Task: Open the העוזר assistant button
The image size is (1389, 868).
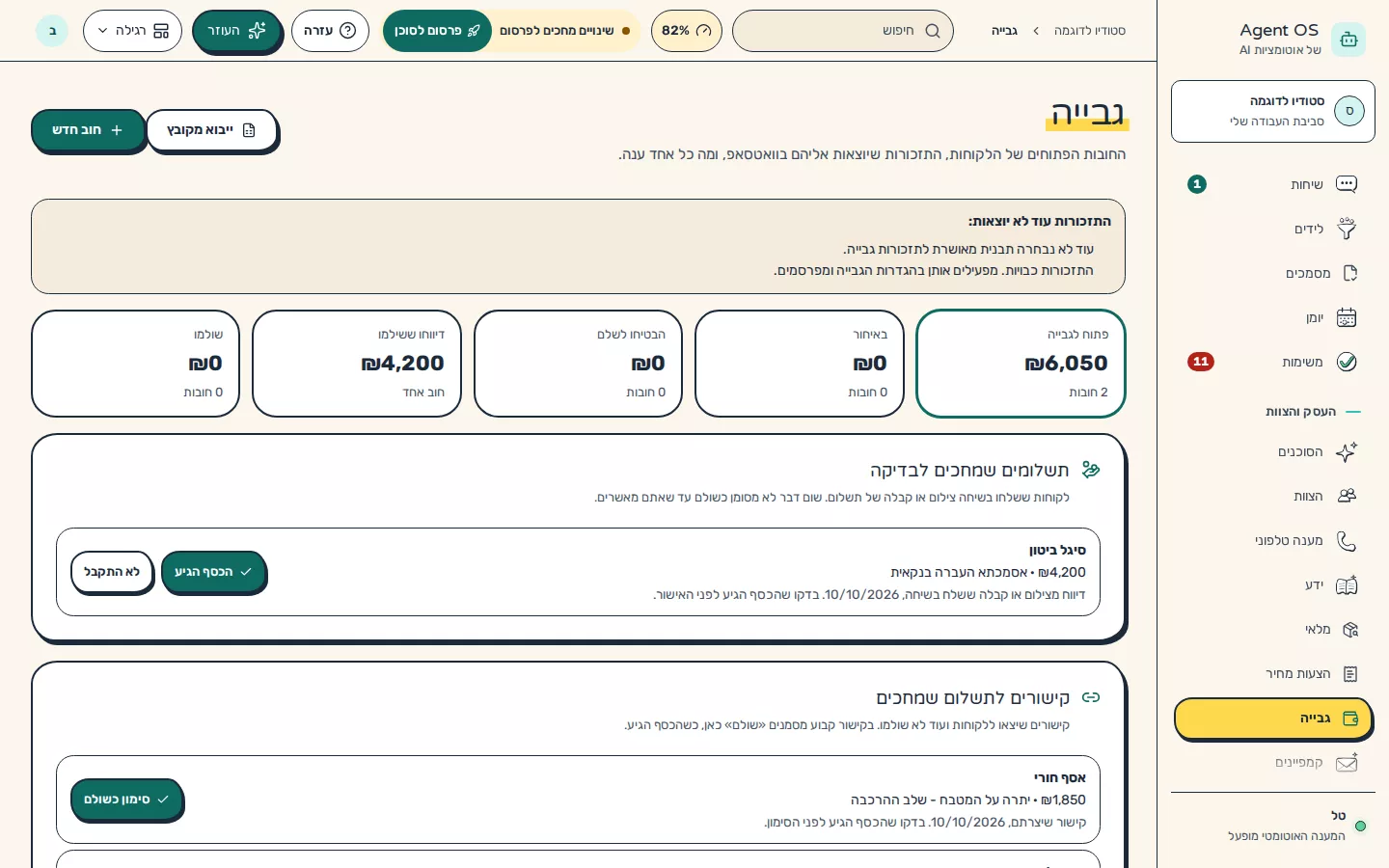Action: tap(236, 31)
